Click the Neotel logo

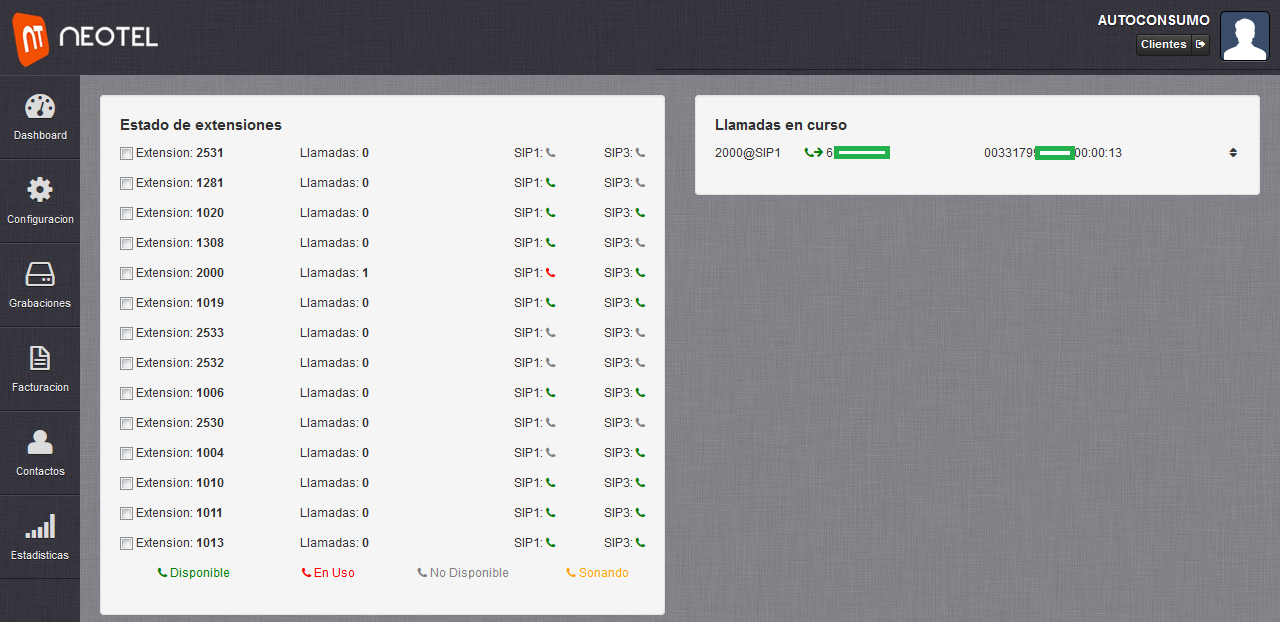(x=85, y=37)
